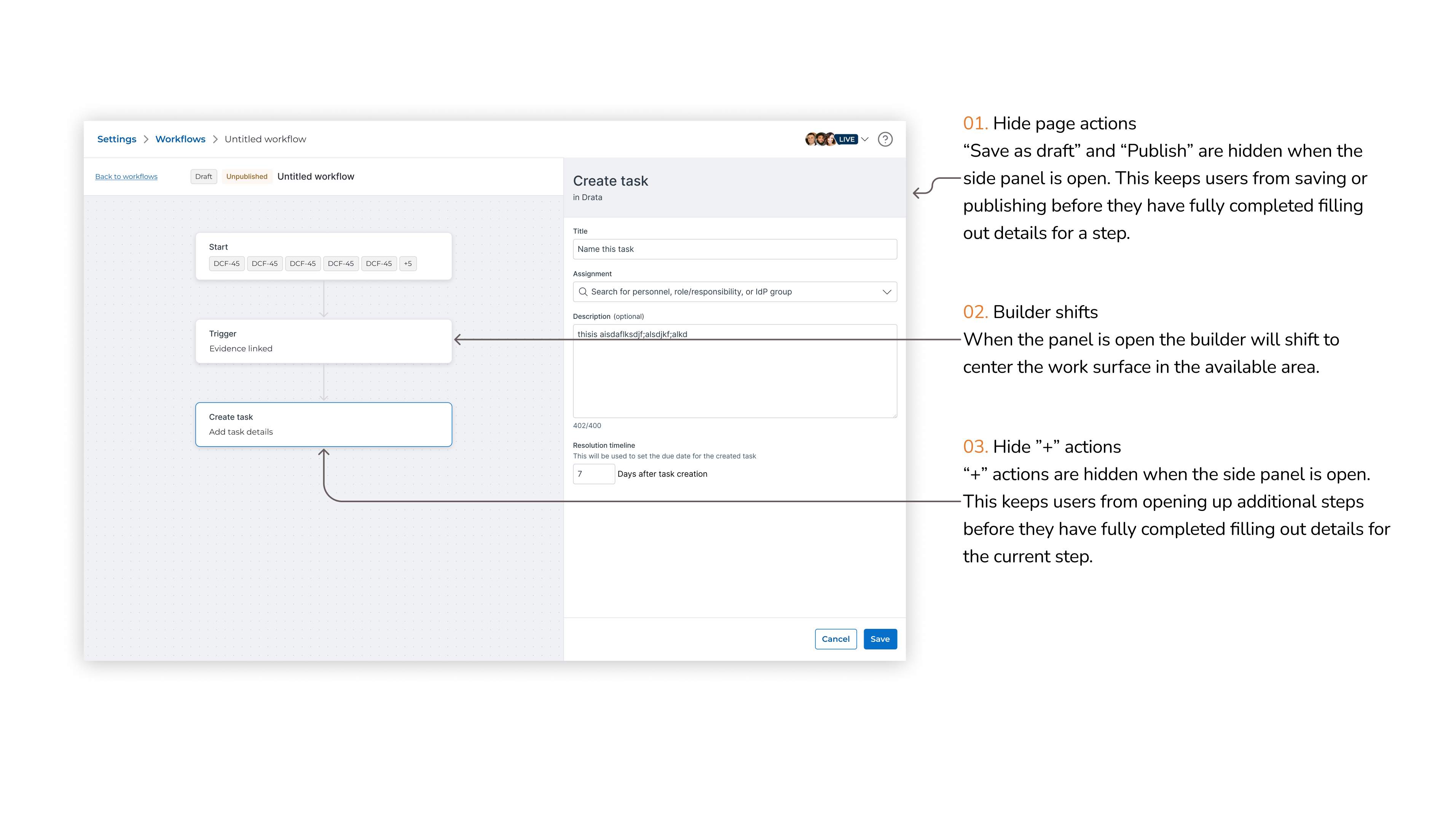1451x840 pixels.
Task: Click the resolution days number field
Action: pos(593,474)
